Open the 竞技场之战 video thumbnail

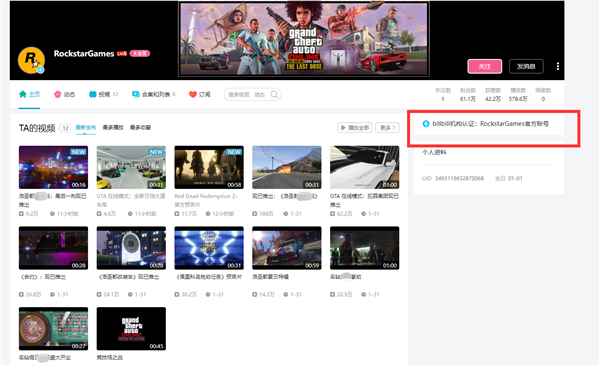tap(131, 329)
